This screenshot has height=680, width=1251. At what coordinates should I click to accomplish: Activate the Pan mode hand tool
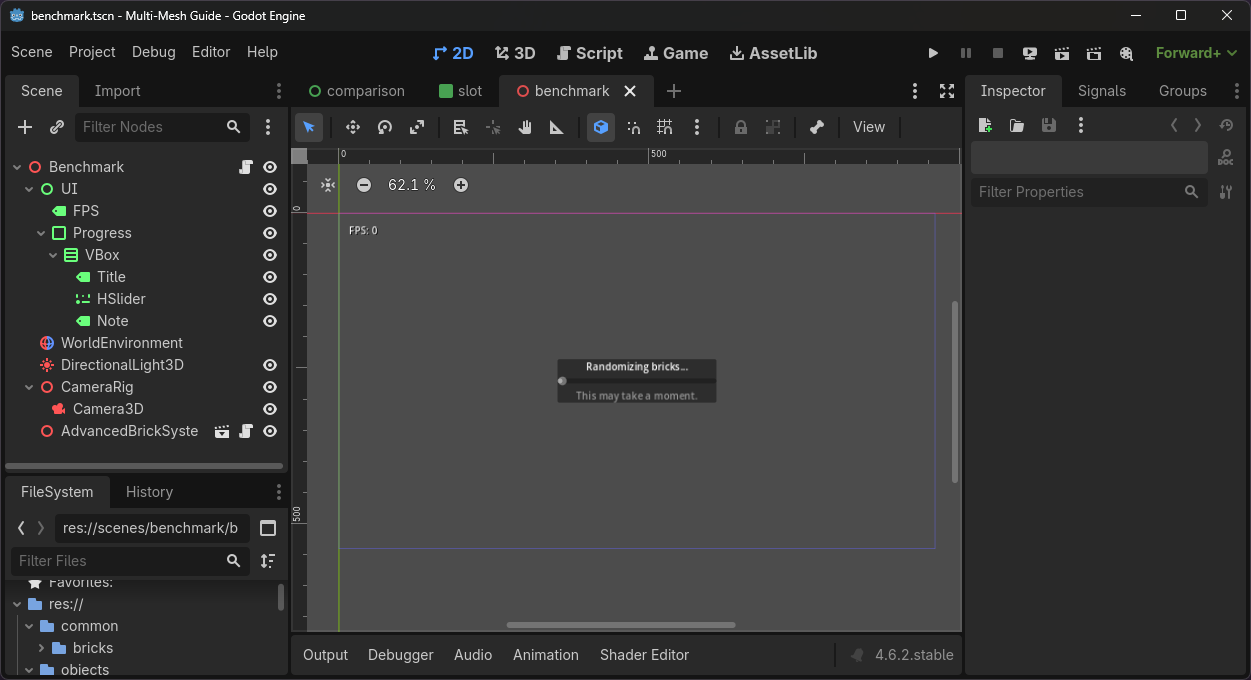(525, 127)
